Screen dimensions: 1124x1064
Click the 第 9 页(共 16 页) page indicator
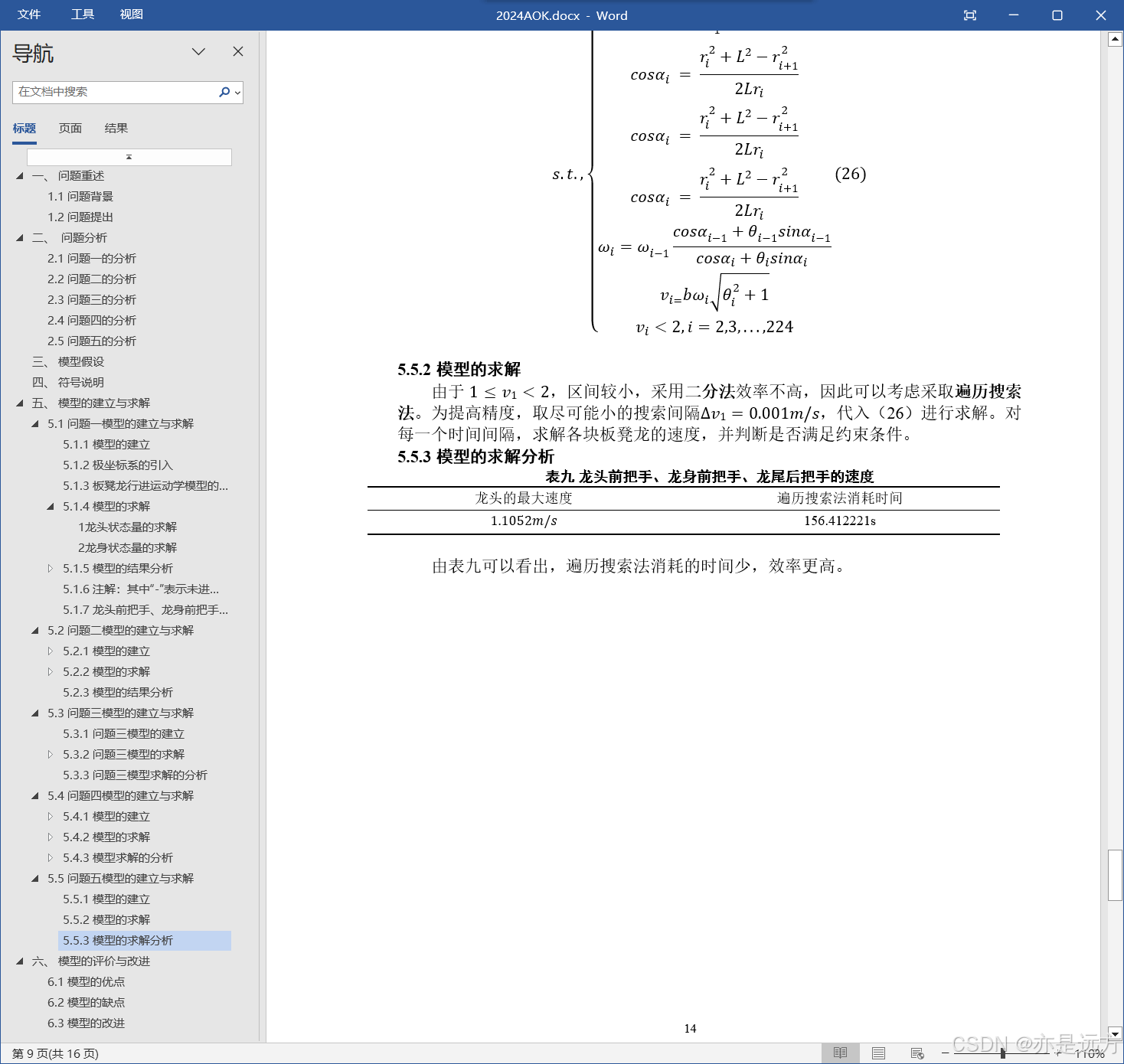55,1054
